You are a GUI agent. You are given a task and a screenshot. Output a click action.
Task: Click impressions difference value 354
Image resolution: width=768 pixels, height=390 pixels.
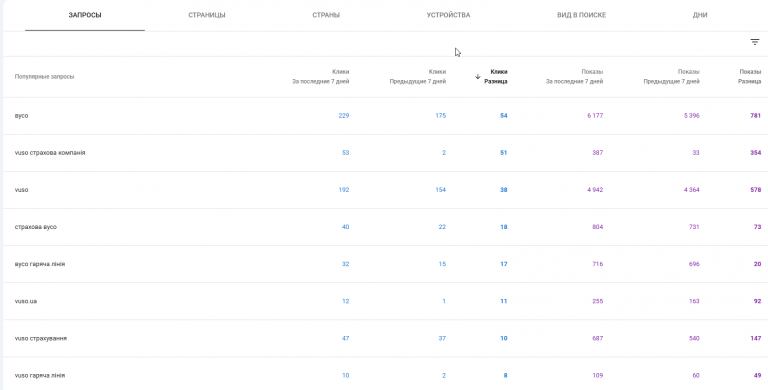[x=756, y=153]
